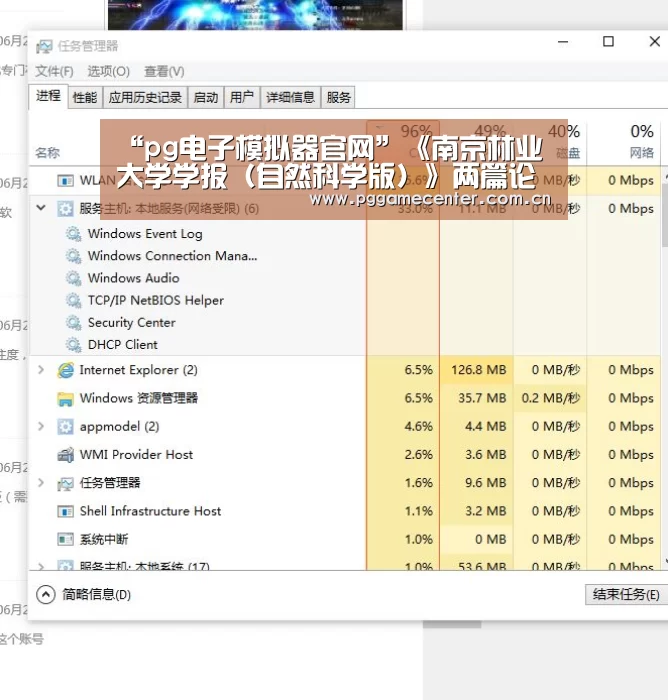The width and height of the screenshot is (668, 700).
Task: Sort by the 网络 0% column header
Action: pos(624,142)
